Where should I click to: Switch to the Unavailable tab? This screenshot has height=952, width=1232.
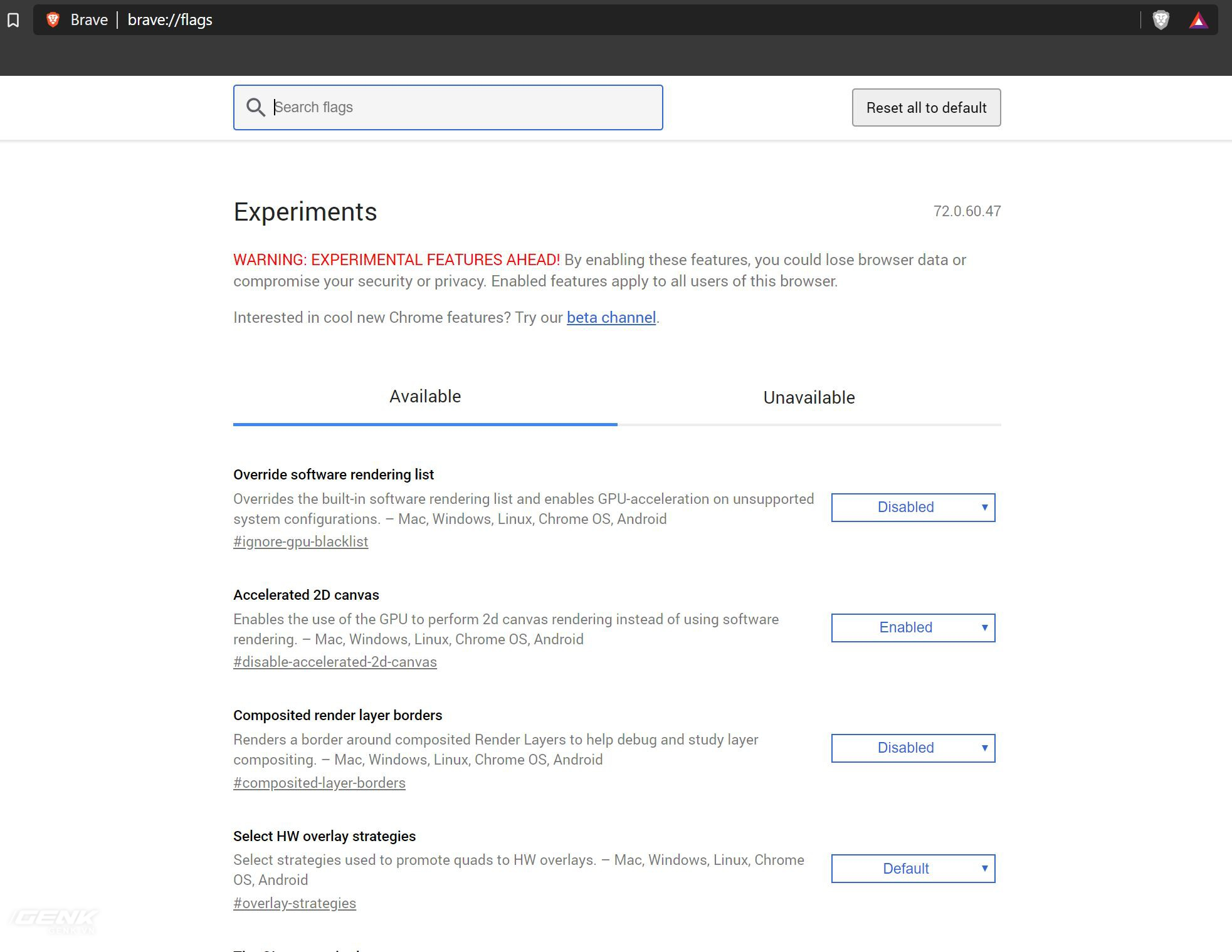[x=809, y=398]
